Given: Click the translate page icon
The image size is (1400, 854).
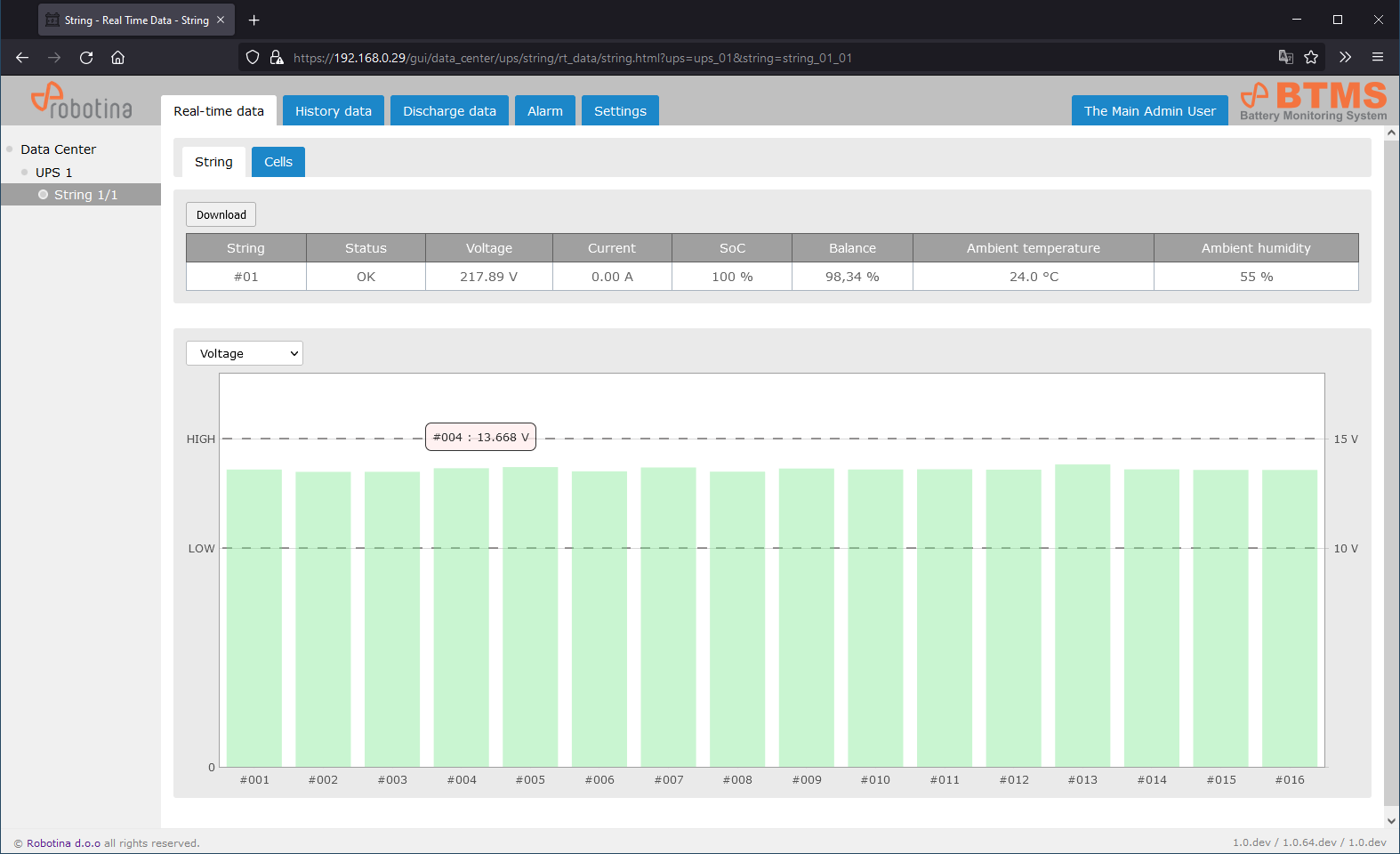Looking at the screenshot, I should click(x=1285, y=58).
